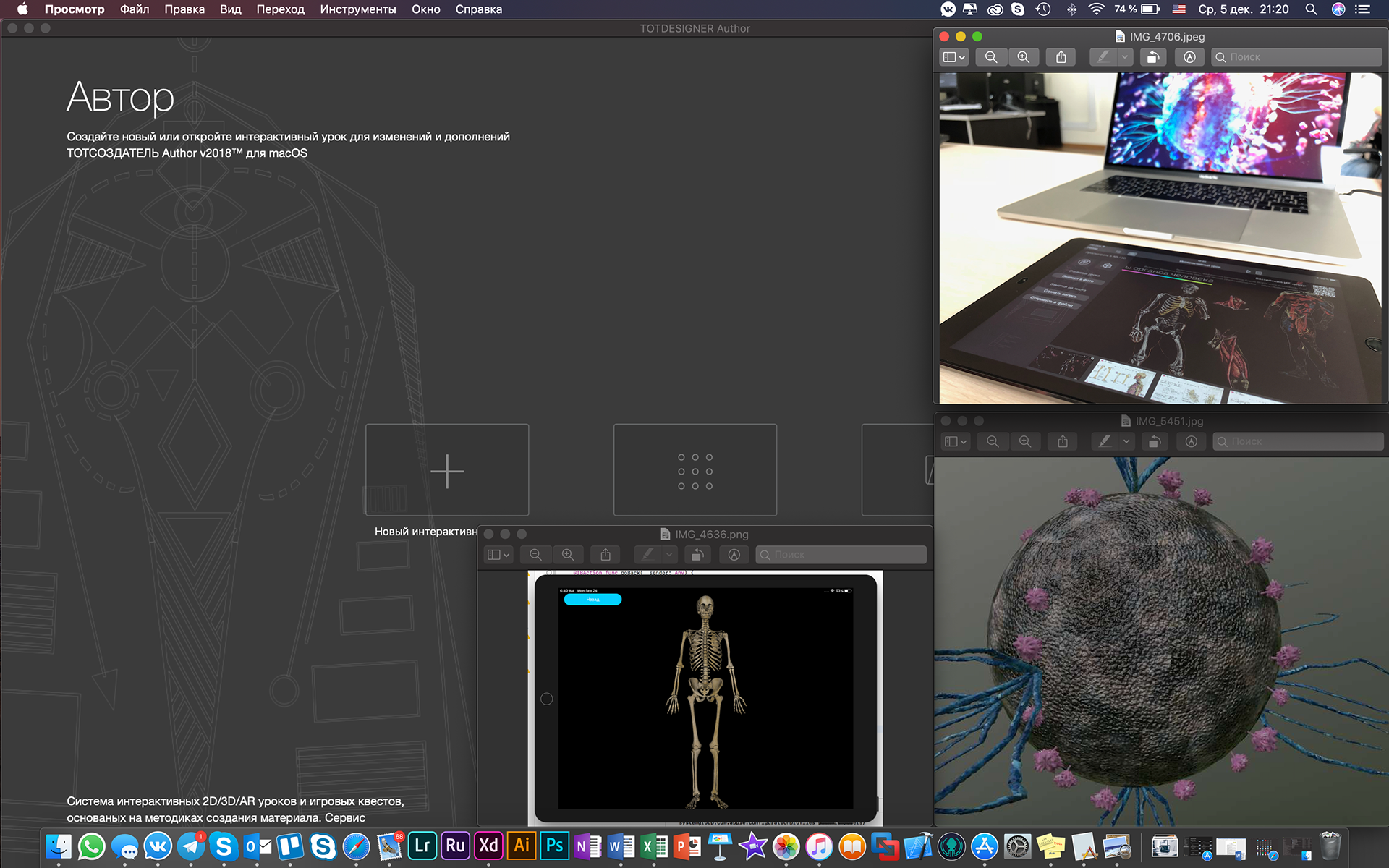Click search field in IMG_5451.jpg window
This screenshot has width=1389, height=868.
[x=1298, y=441]
